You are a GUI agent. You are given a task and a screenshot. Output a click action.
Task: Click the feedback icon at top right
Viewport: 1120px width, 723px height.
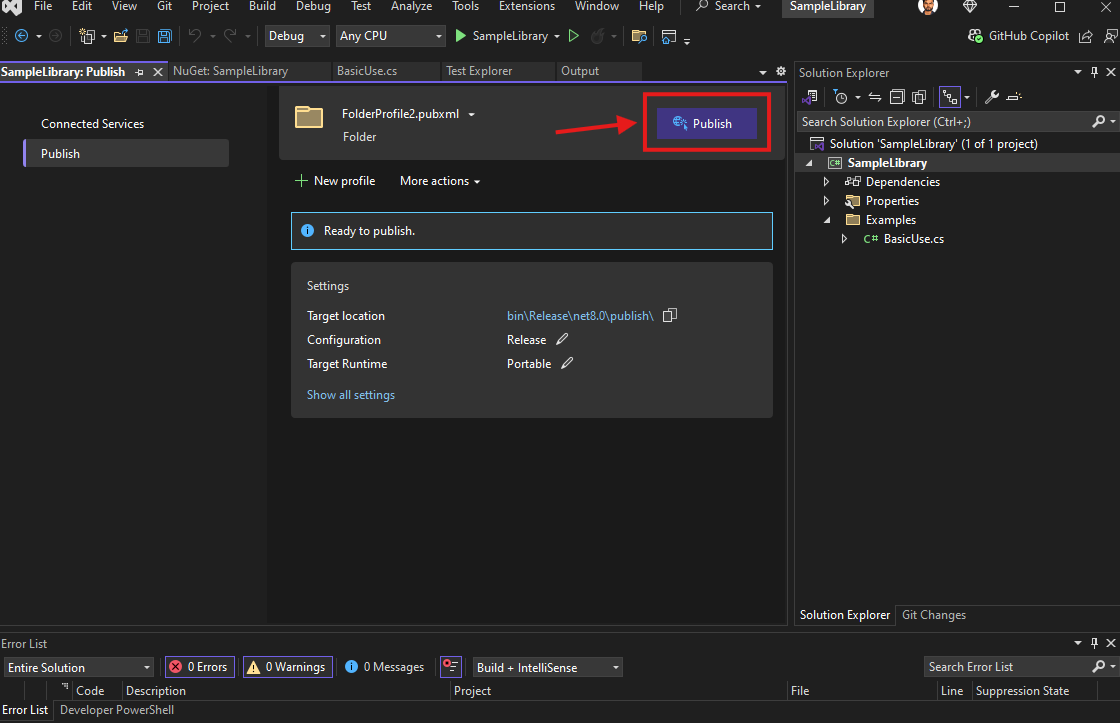(x=1111, y=36)
